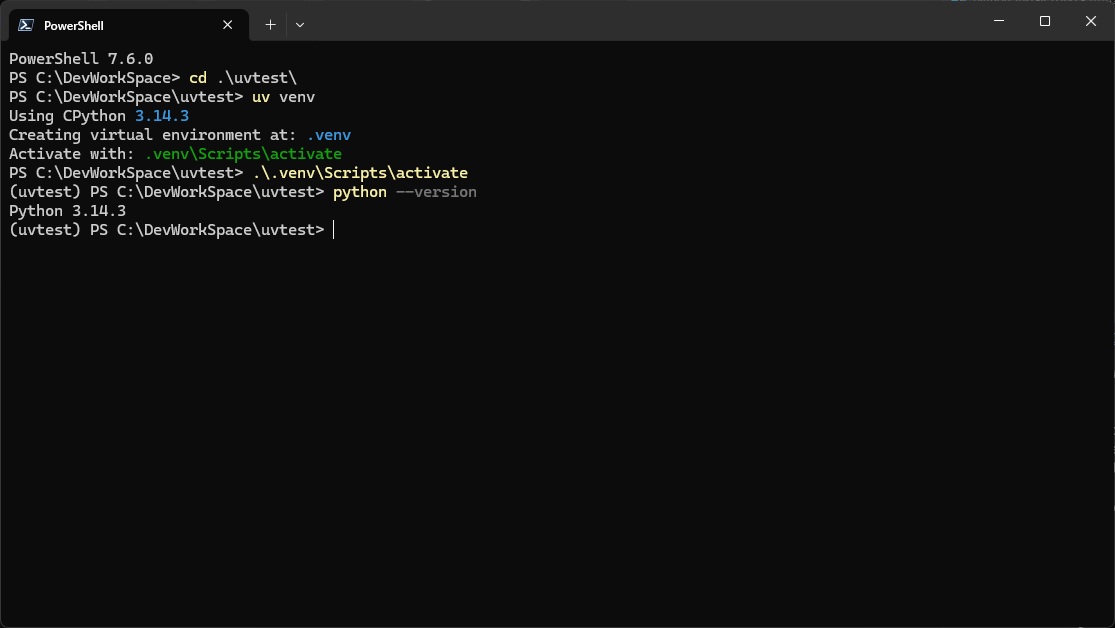The width and height of the screenshot is (1115, 628).
Task: Click the 'PowerShell 7.6.0' banner line
Action: click(x=81, y=59)
